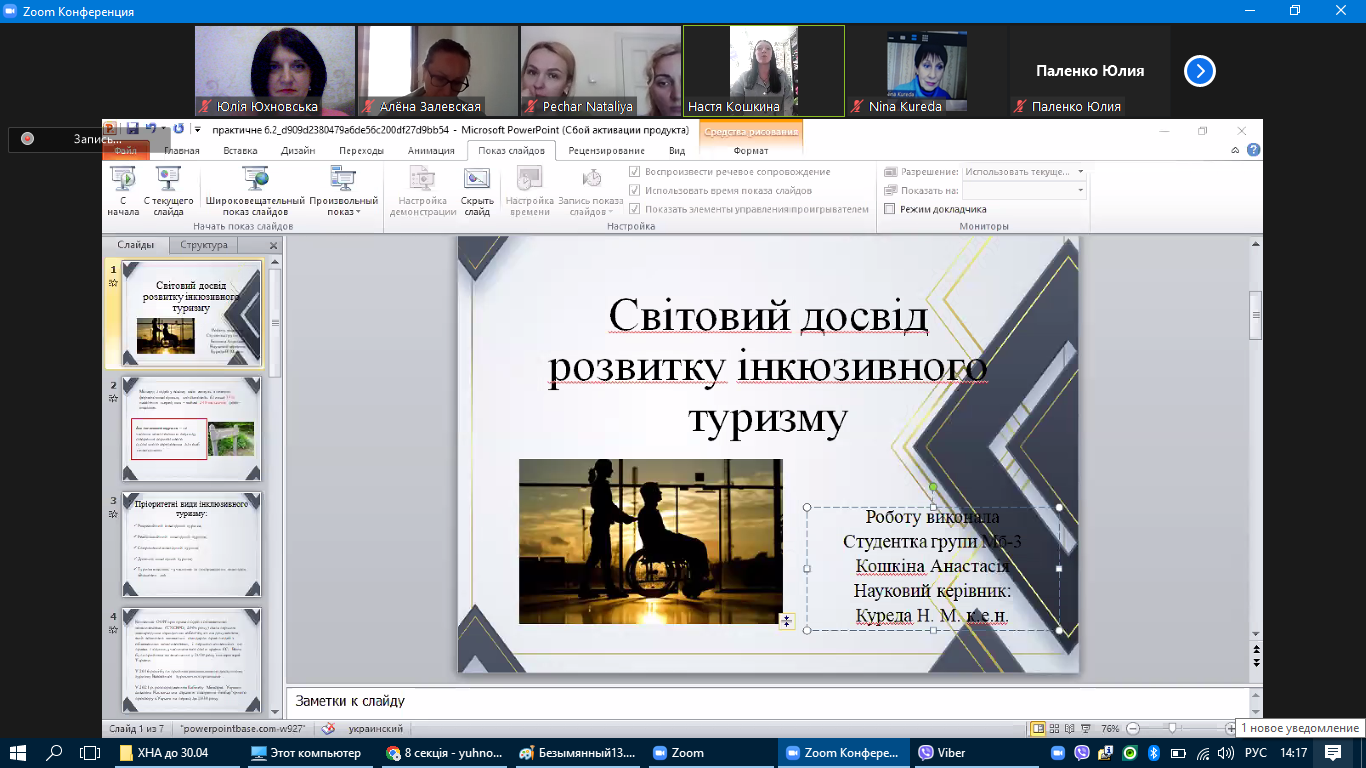Start slideshow from beginning (С начала)
This screenshot has width=1366, height=768.
[x=123, y=191]
